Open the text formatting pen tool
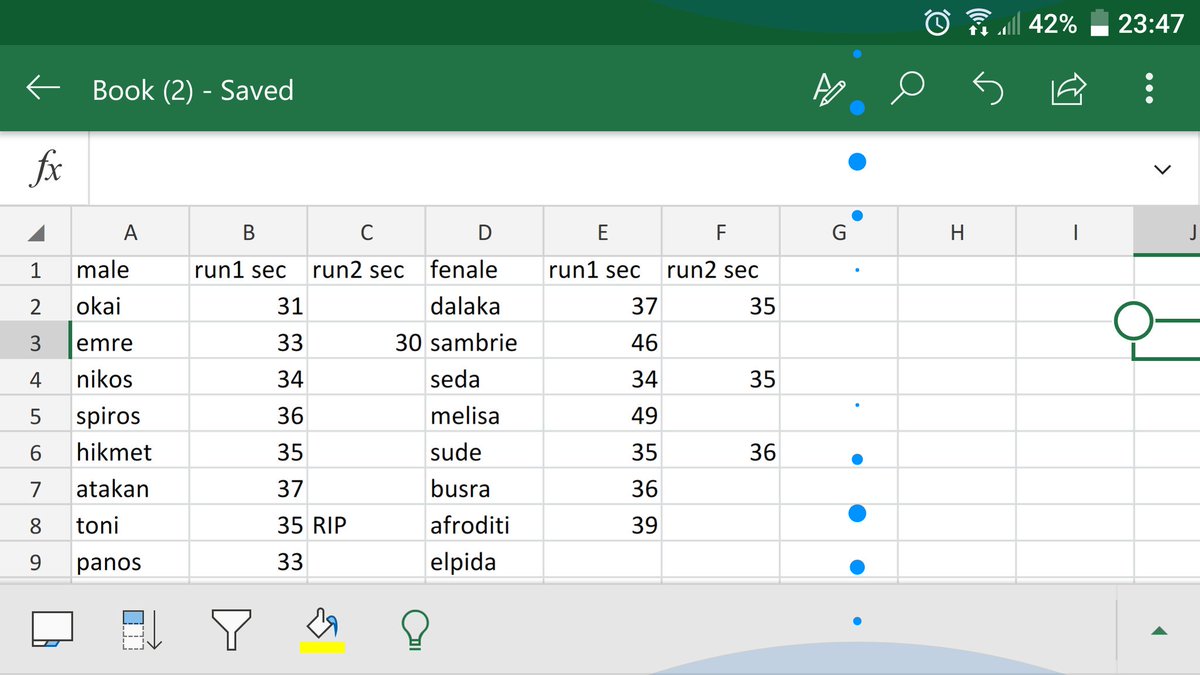This screenshot has height=675, width=1200. tap(829, 89)
